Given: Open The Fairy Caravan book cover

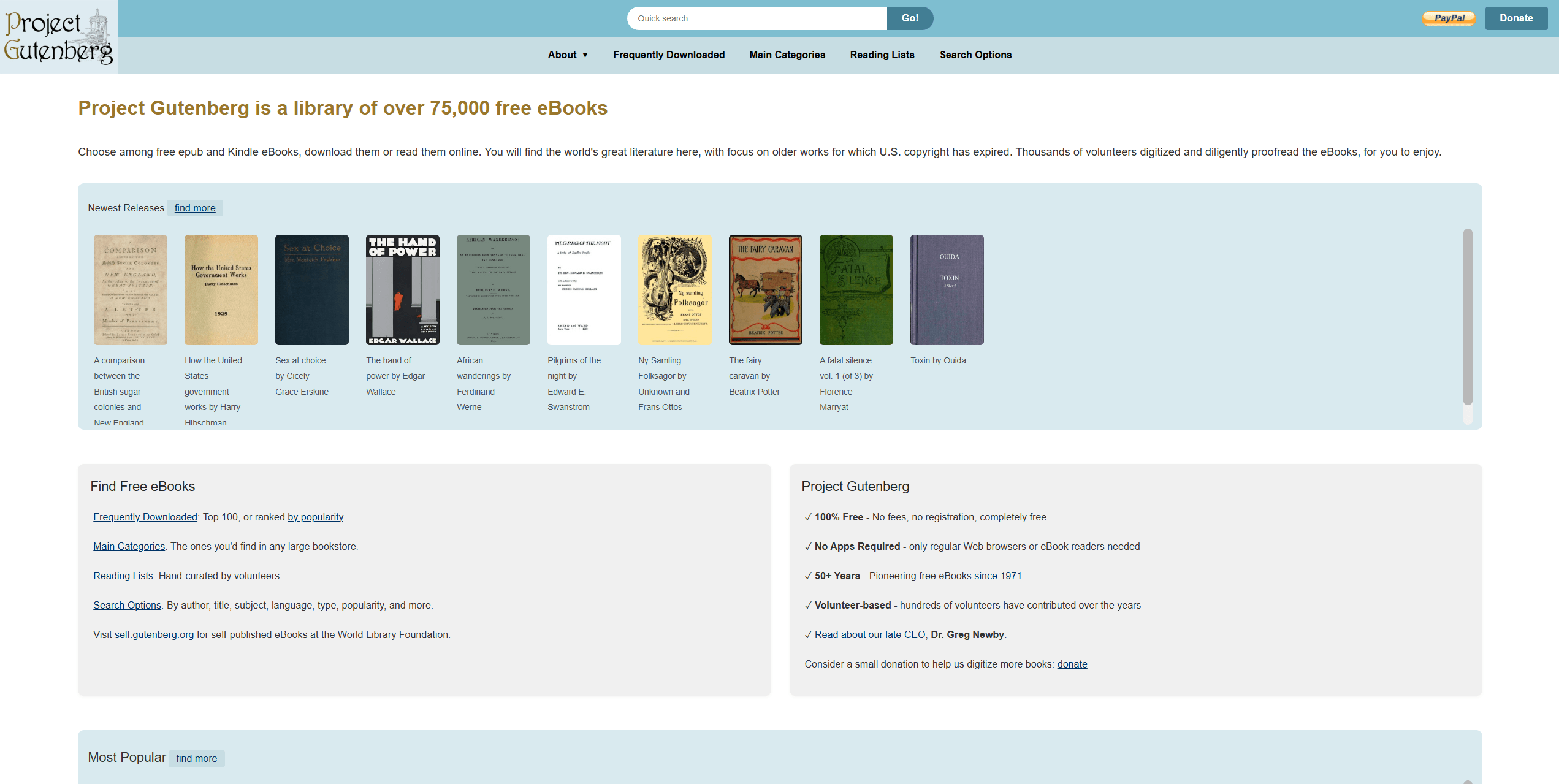Looking at the screenshot, I should pos(765,289).
